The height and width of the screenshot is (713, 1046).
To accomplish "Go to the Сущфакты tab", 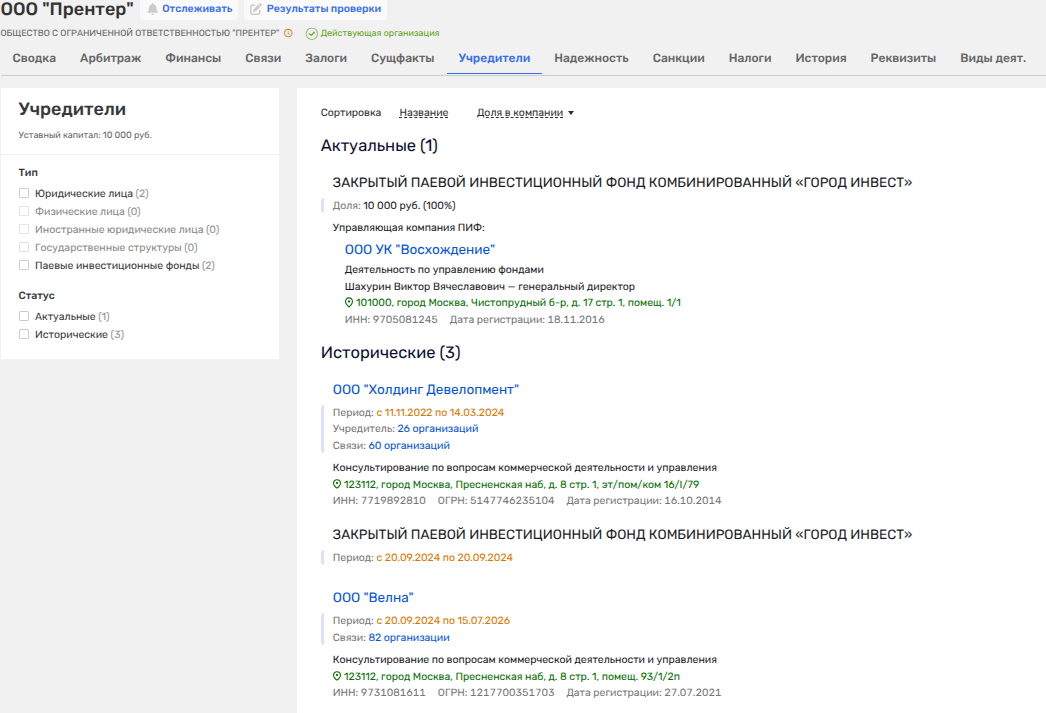I will click(x=403, y=58).
